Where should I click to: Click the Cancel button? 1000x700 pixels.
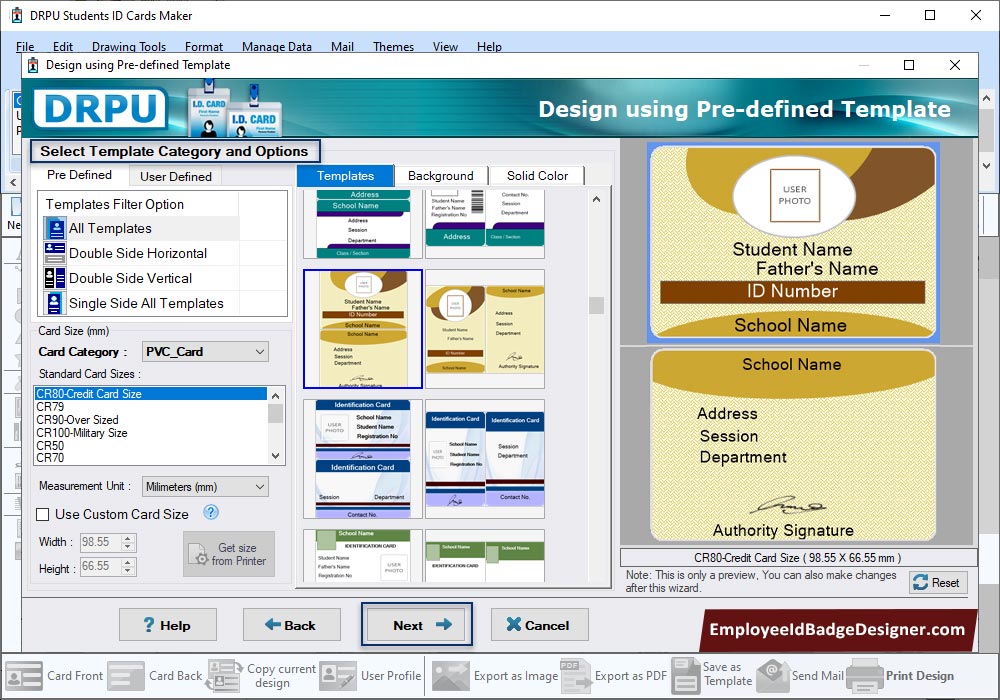[540, 625]
